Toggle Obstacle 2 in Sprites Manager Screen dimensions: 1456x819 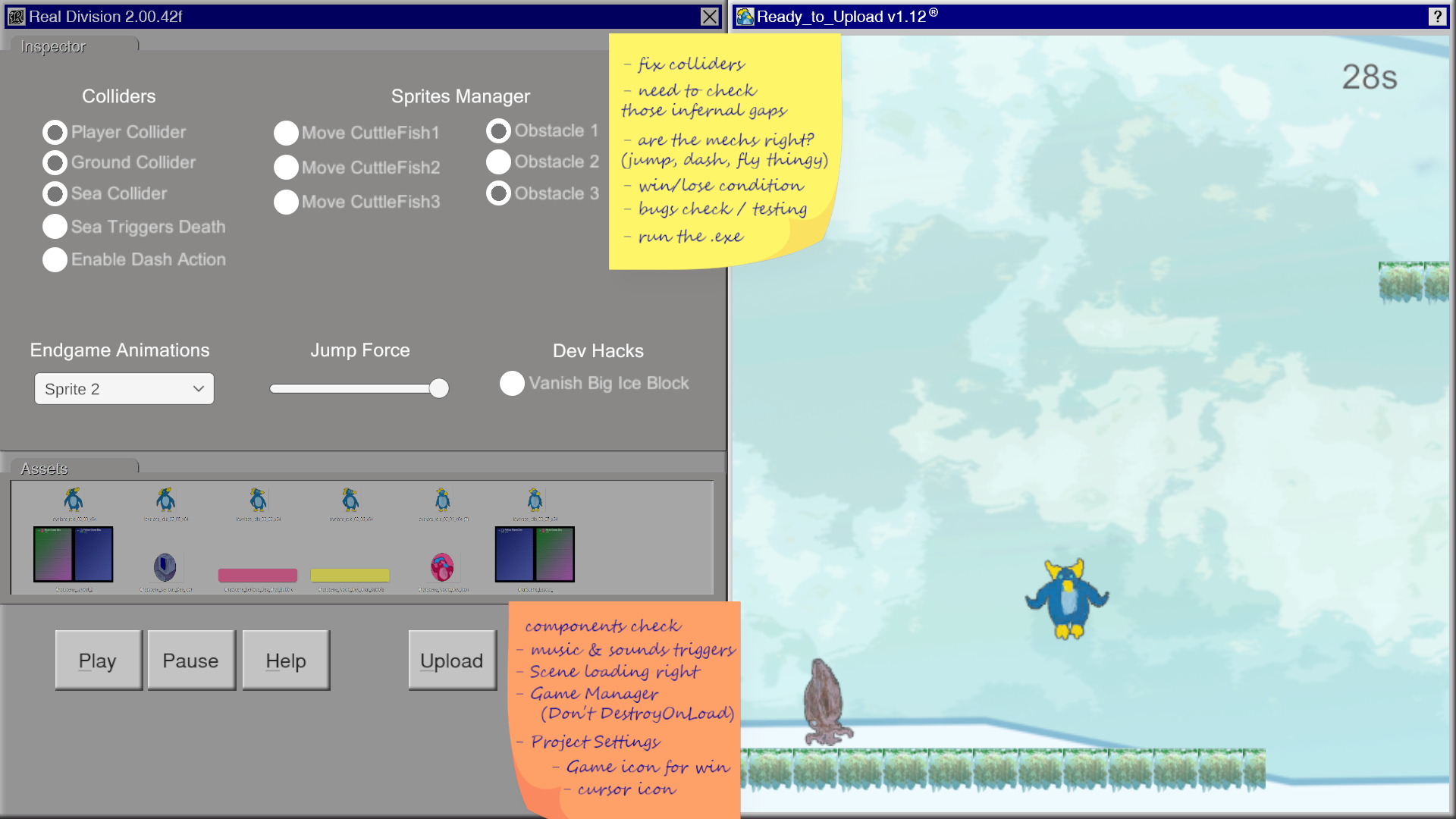(x=498, y=162)
